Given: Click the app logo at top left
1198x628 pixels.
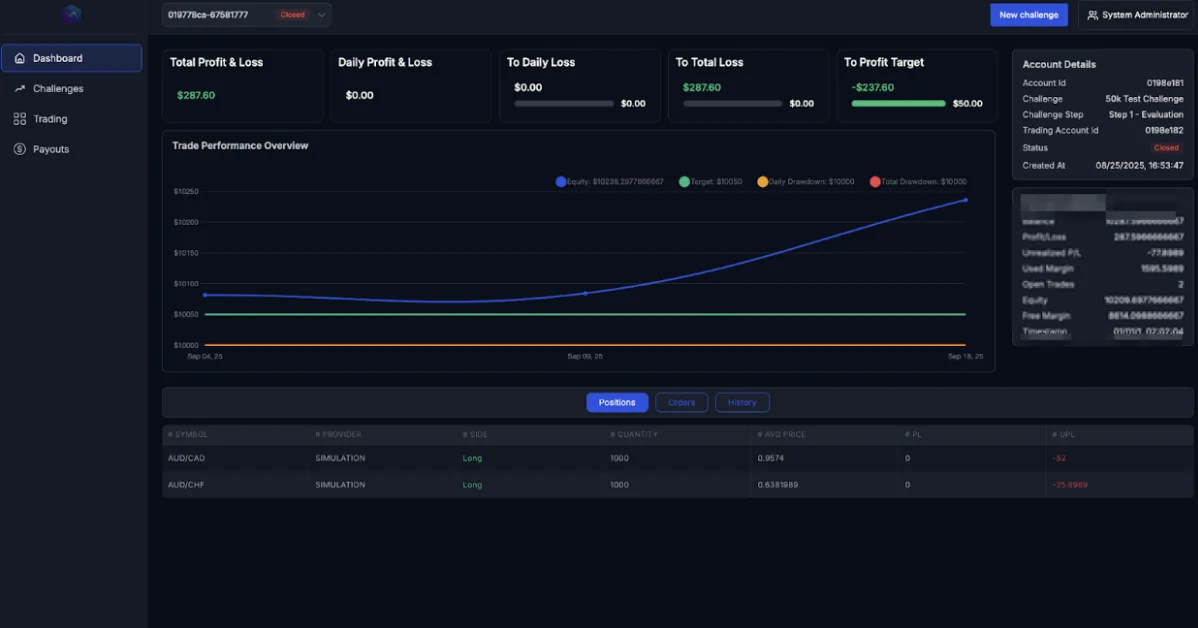Looking at the screenshot, I should pos(71,15).
